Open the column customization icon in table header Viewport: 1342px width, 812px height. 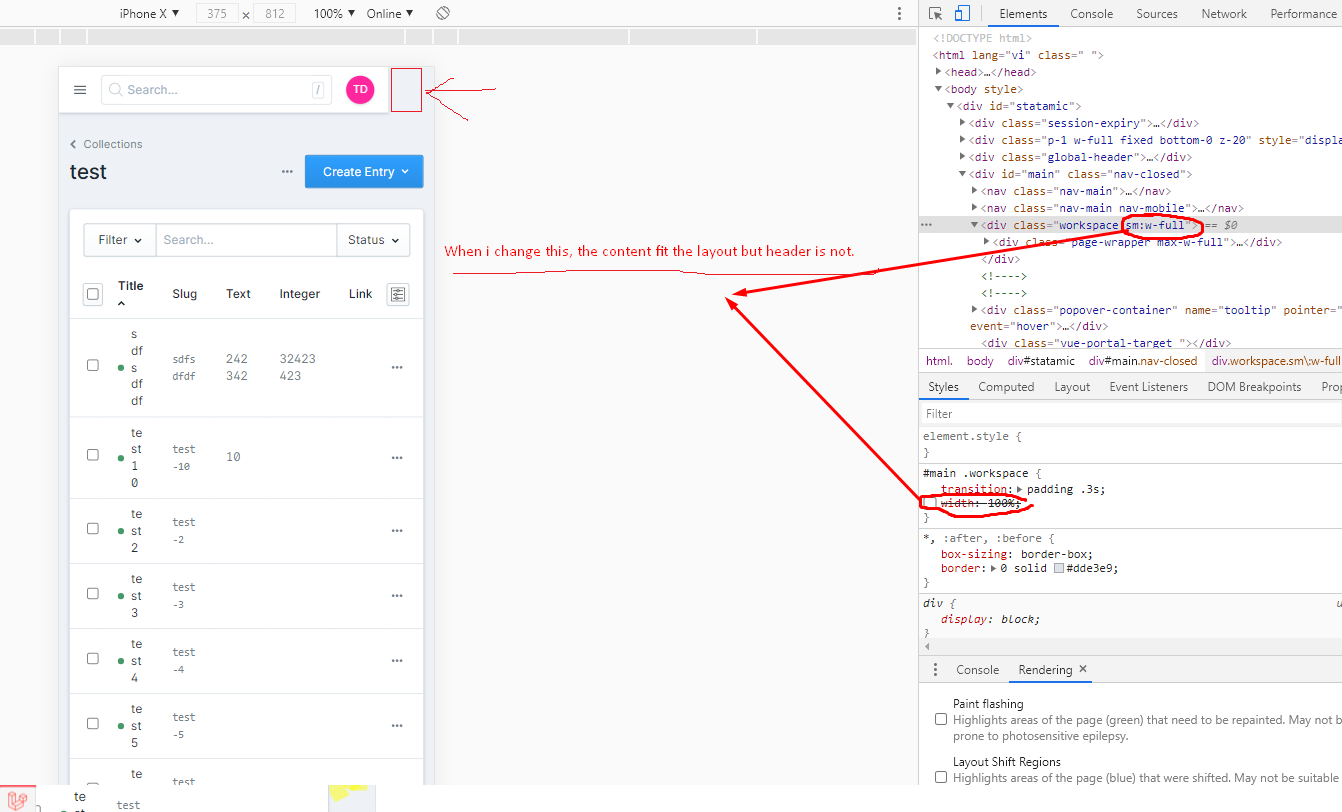coord(398,294)
